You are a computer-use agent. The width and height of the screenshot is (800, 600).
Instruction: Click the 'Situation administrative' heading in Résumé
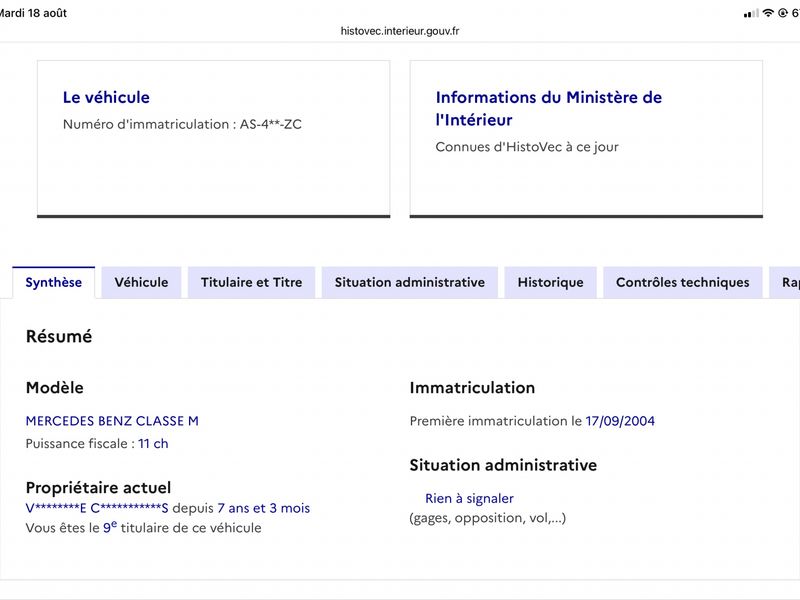[503, 465]
